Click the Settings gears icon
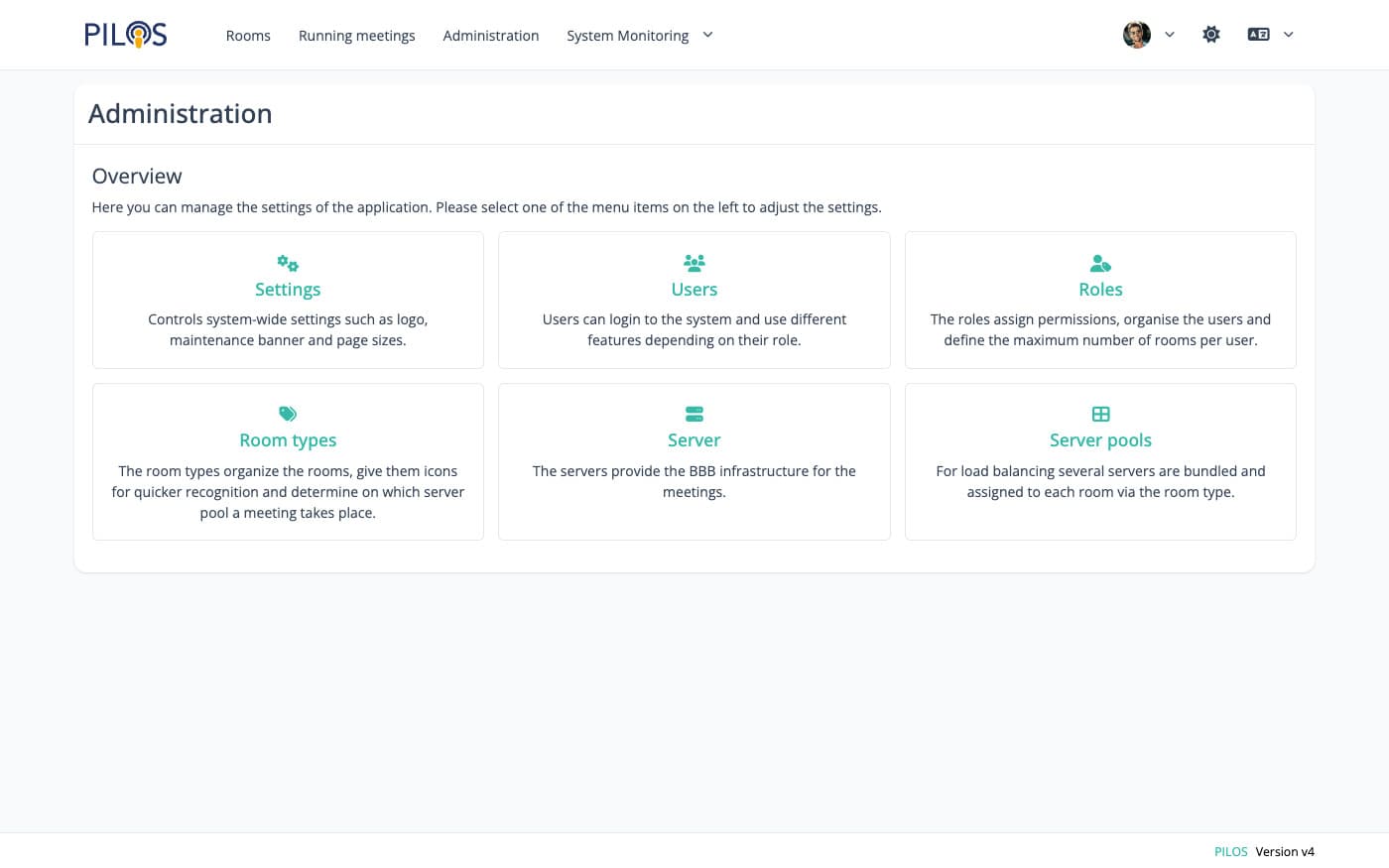1389x868 pixels. point(288,263)
